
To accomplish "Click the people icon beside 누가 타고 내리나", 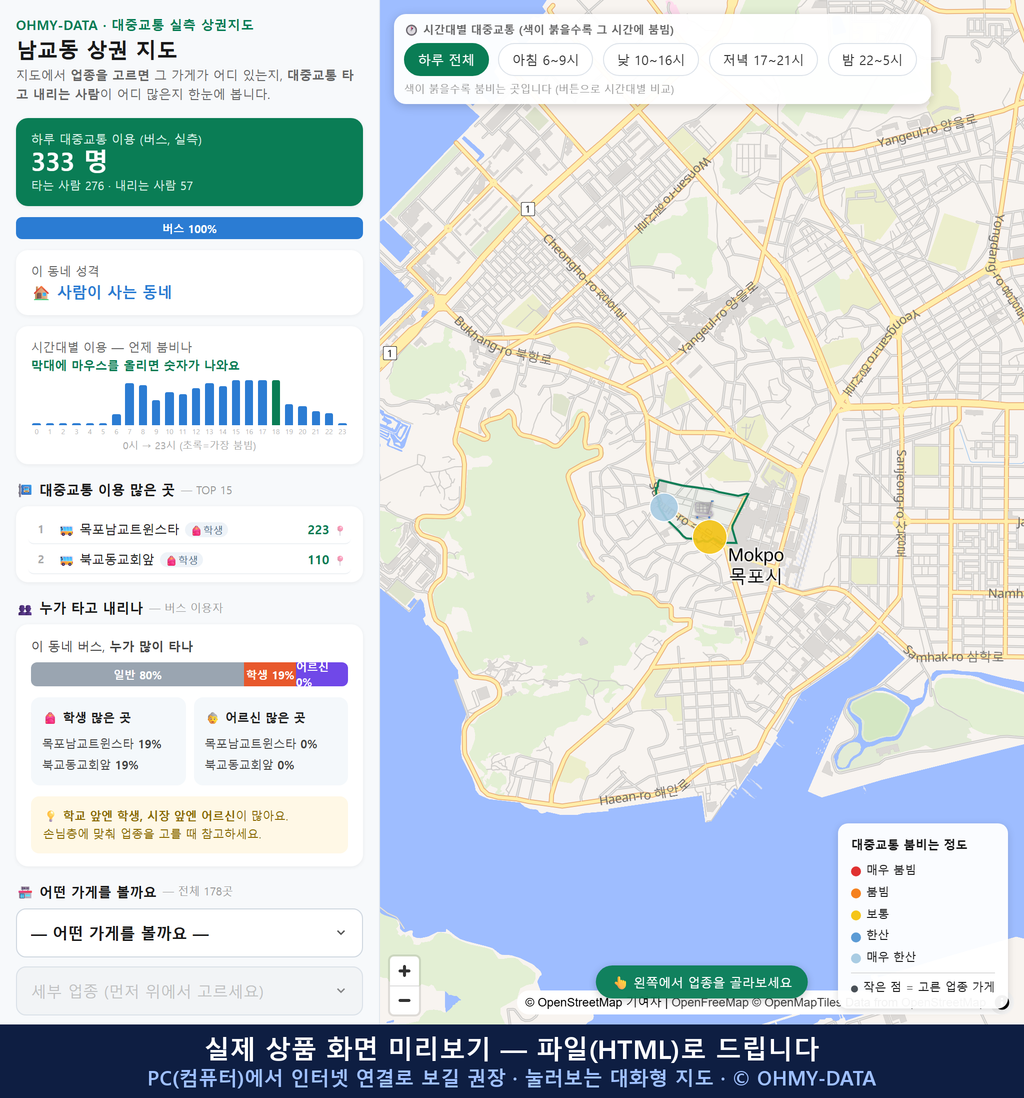I will click(25, 609).
